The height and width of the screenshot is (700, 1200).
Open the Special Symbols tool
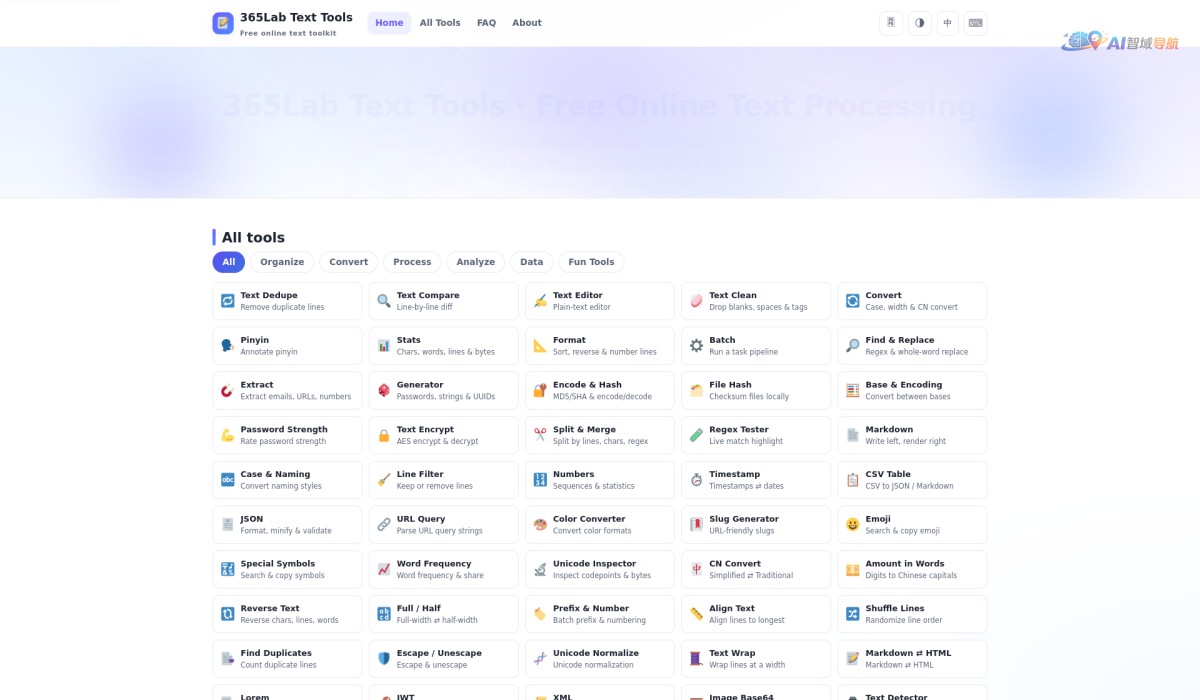coord(287,569)
